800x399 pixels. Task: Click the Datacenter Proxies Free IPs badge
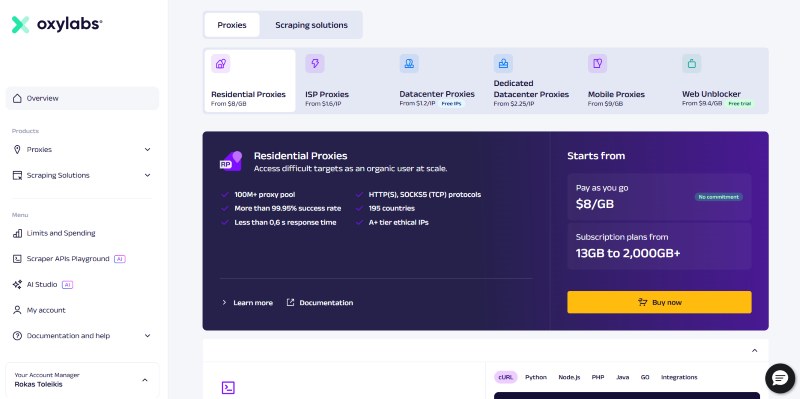(x=452, y=104)
